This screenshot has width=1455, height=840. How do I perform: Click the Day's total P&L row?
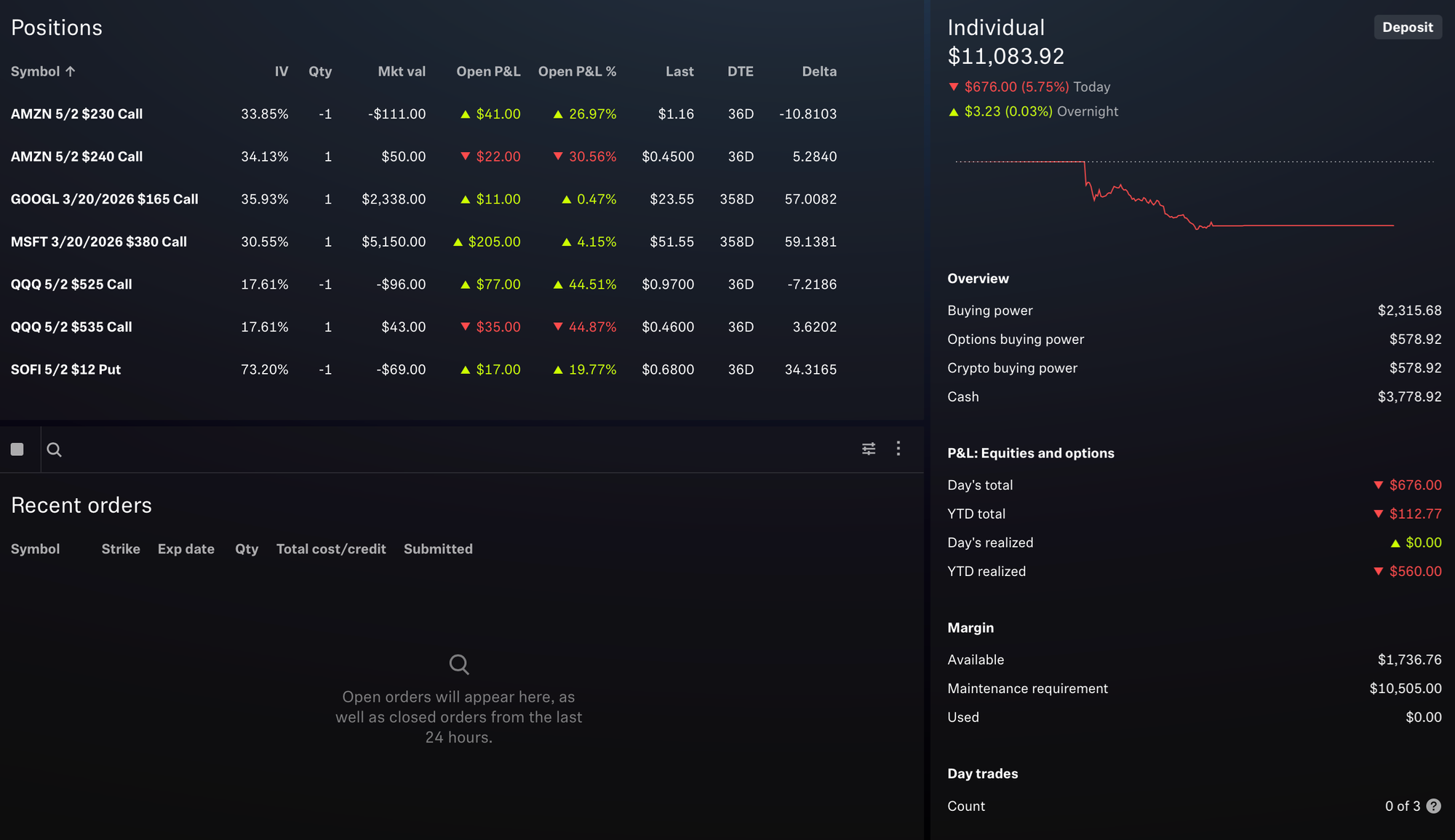pyautogui.click(x=1194, y=485)
